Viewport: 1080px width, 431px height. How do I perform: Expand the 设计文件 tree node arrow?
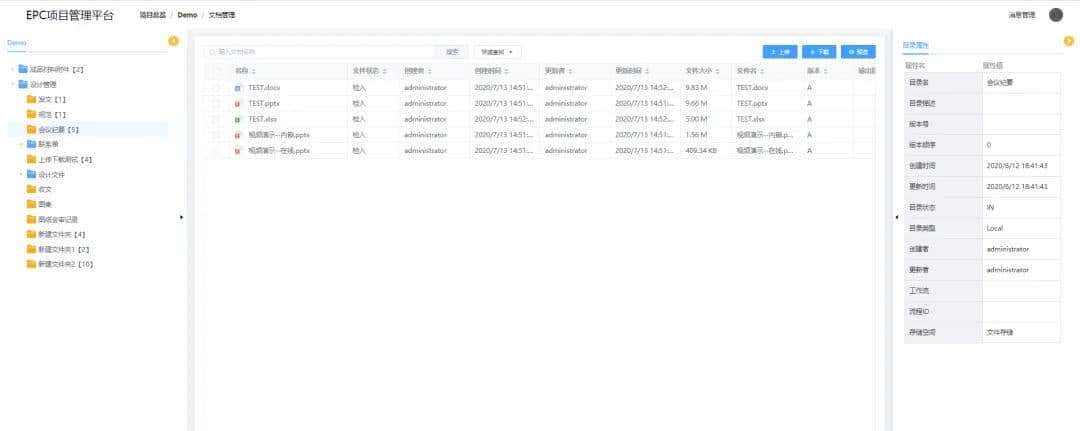click(21, 175)
